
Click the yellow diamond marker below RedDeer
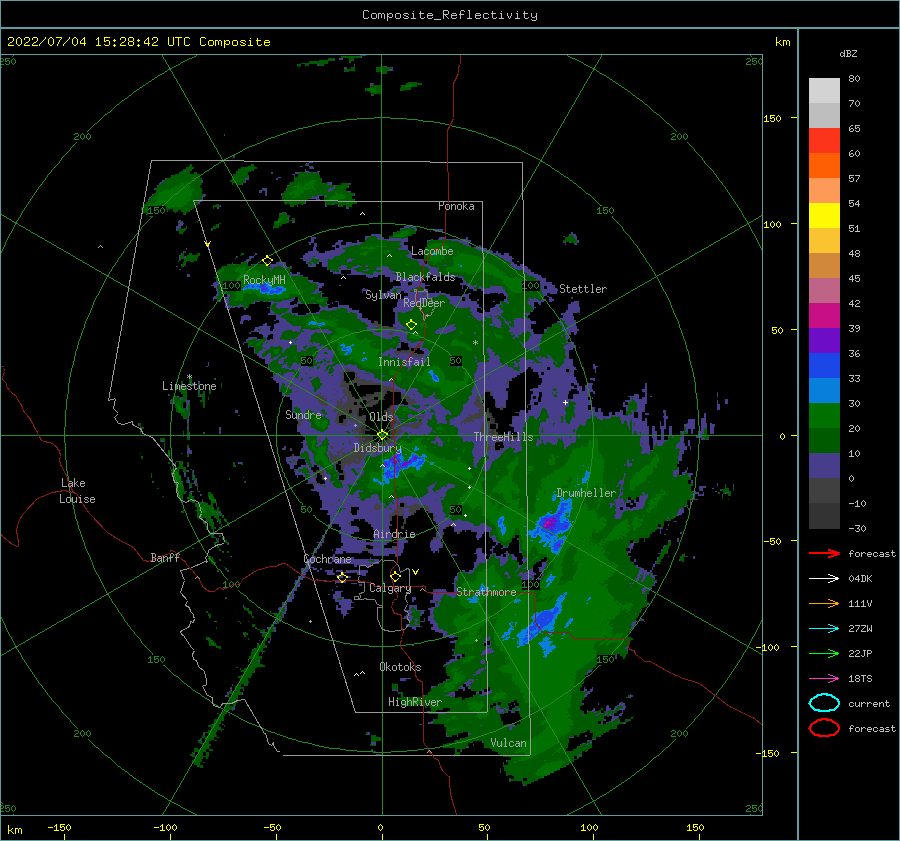coord(411,325)
